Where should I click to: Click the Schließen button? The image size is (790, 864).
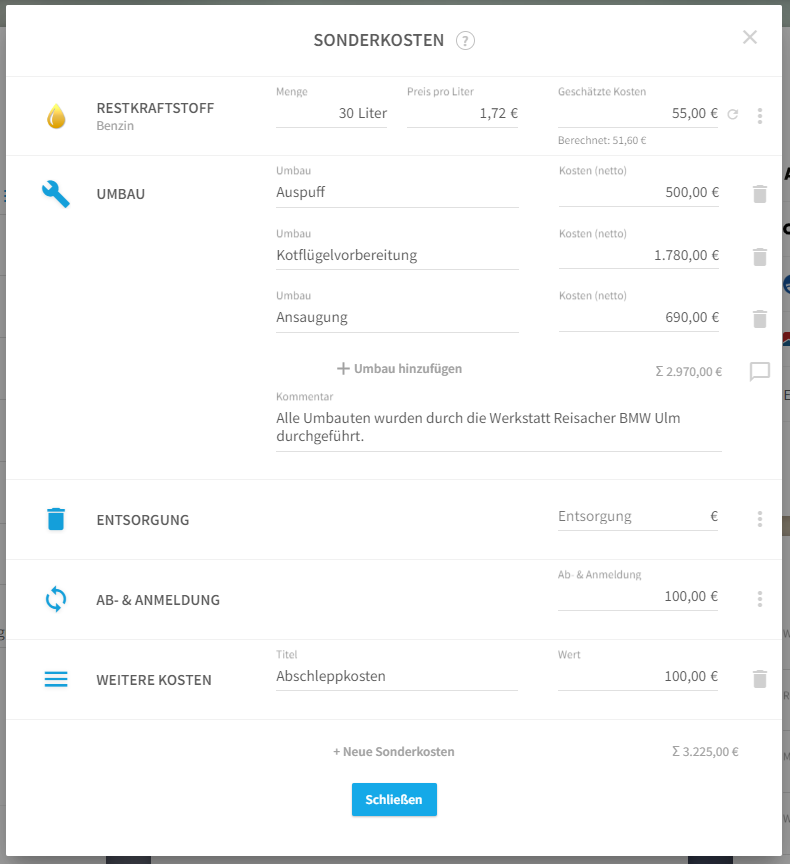[394, 800]
